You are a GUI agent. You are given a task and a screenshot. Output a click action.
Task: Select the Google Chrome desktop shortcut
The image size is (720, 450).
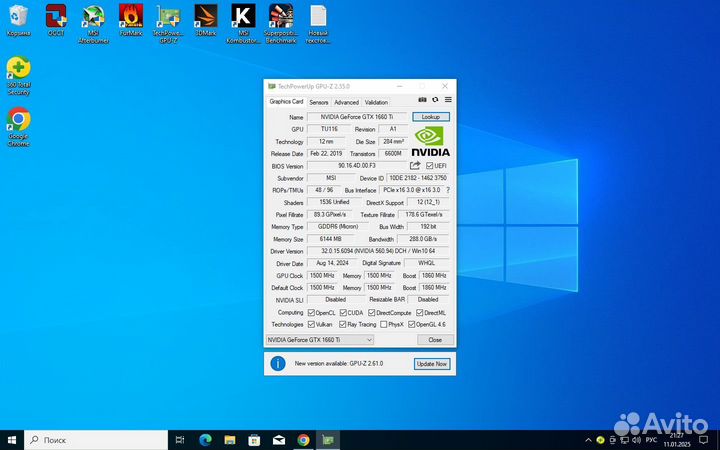pos(18,127)
